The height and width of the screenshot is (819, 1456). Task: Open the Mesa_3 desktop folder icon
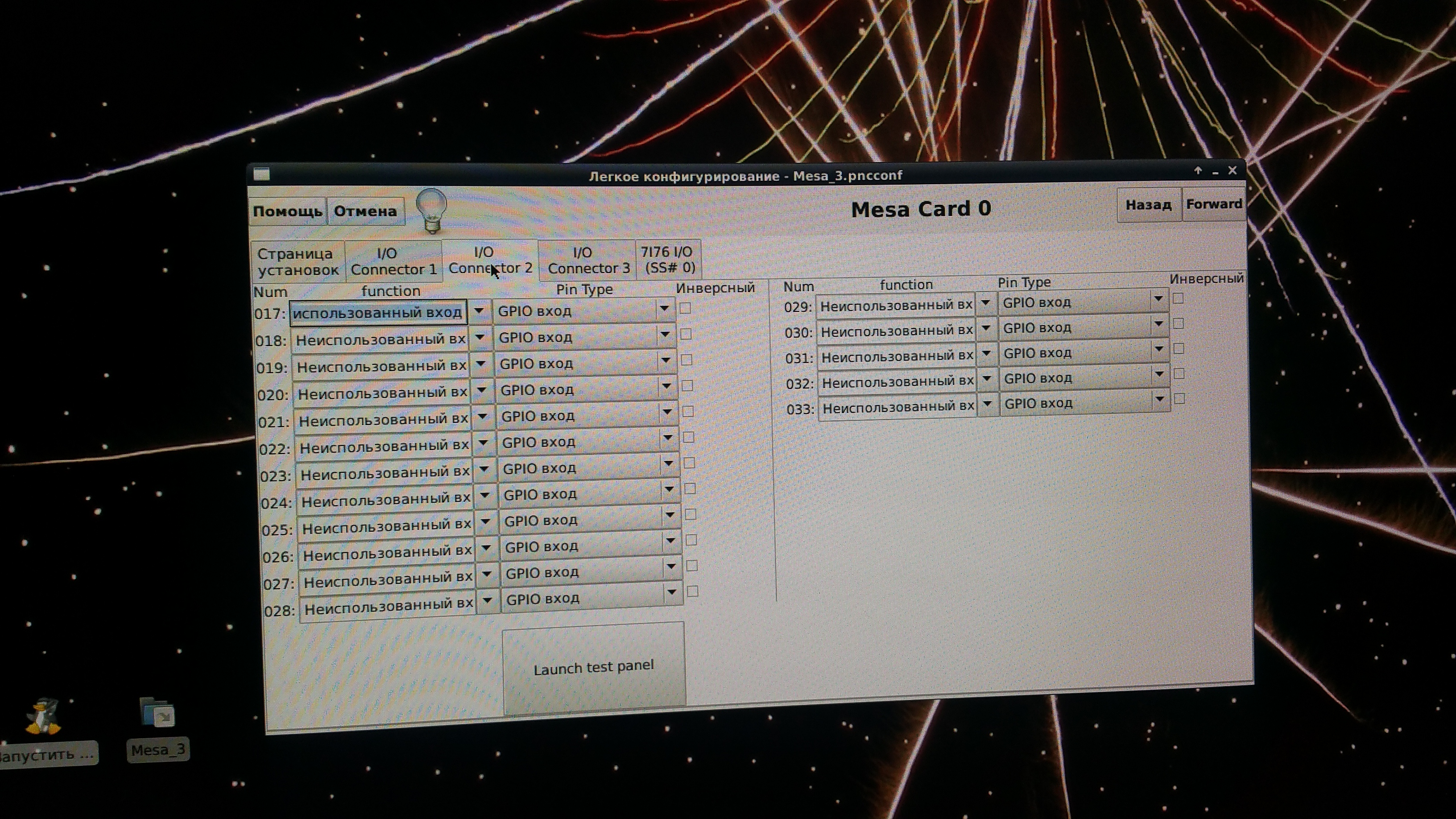tap(157, 713)
